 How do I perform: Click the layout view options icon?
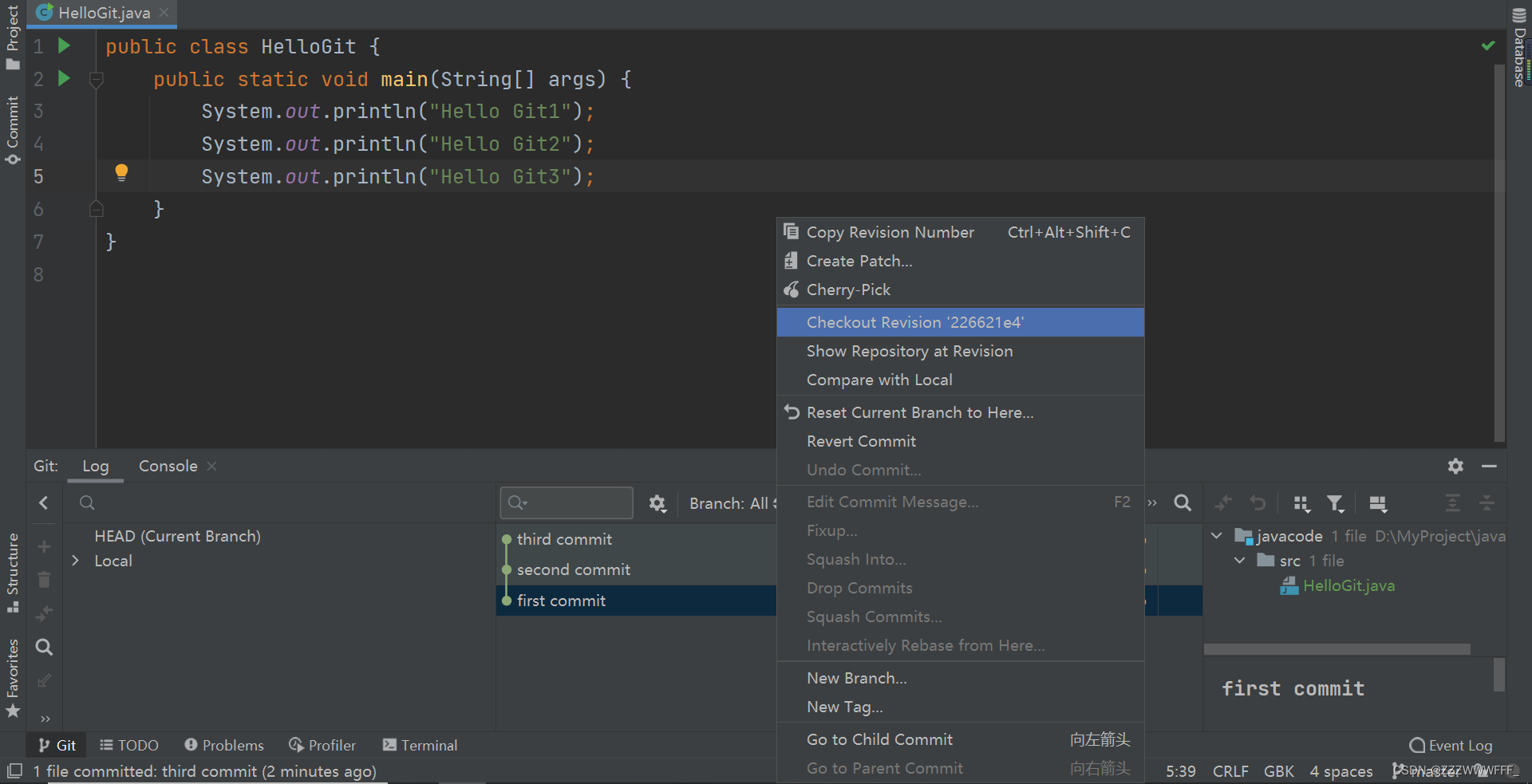tap(1378, 503)
